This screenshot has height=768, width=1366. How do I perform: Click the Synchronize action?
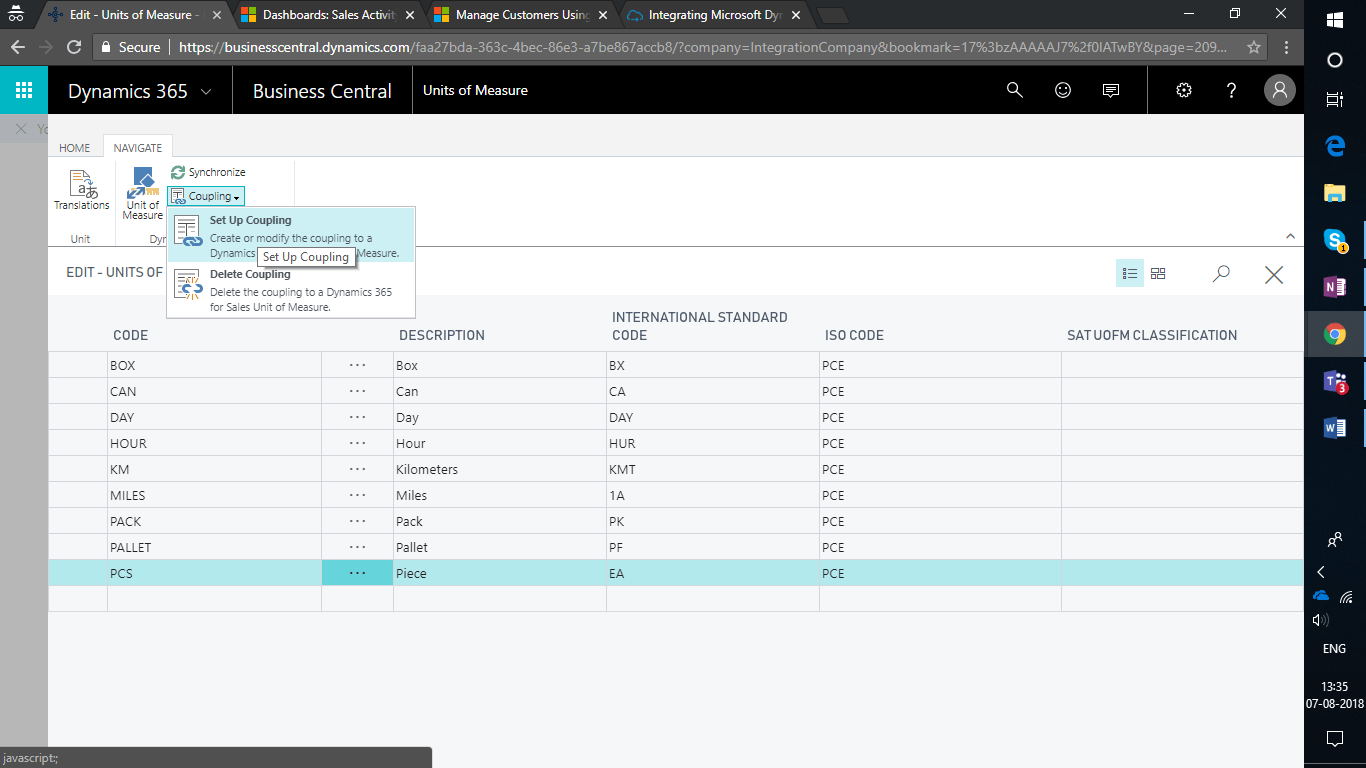[x=208, y=172]
